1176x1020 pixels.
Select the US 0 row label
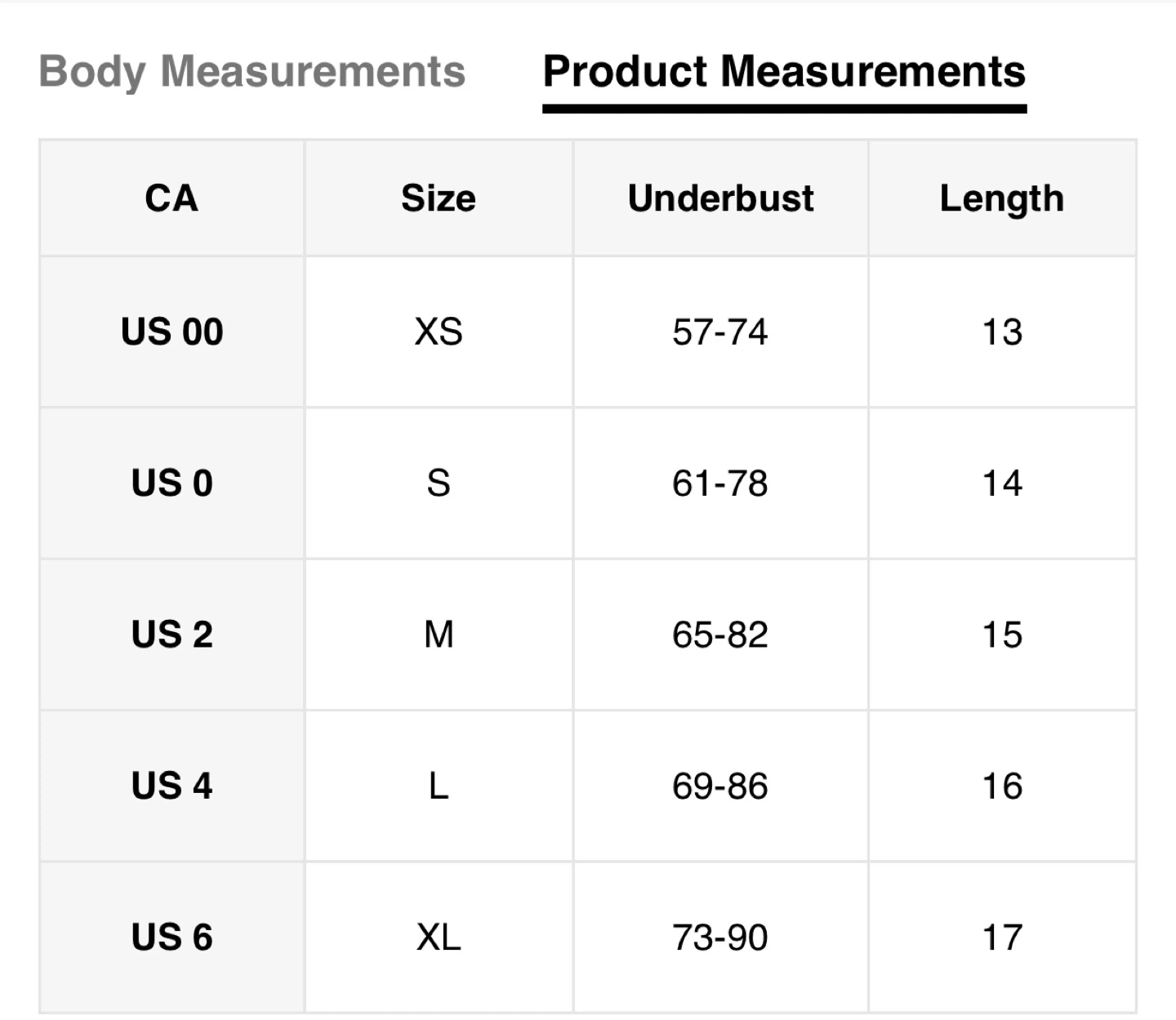pos(171,483)
